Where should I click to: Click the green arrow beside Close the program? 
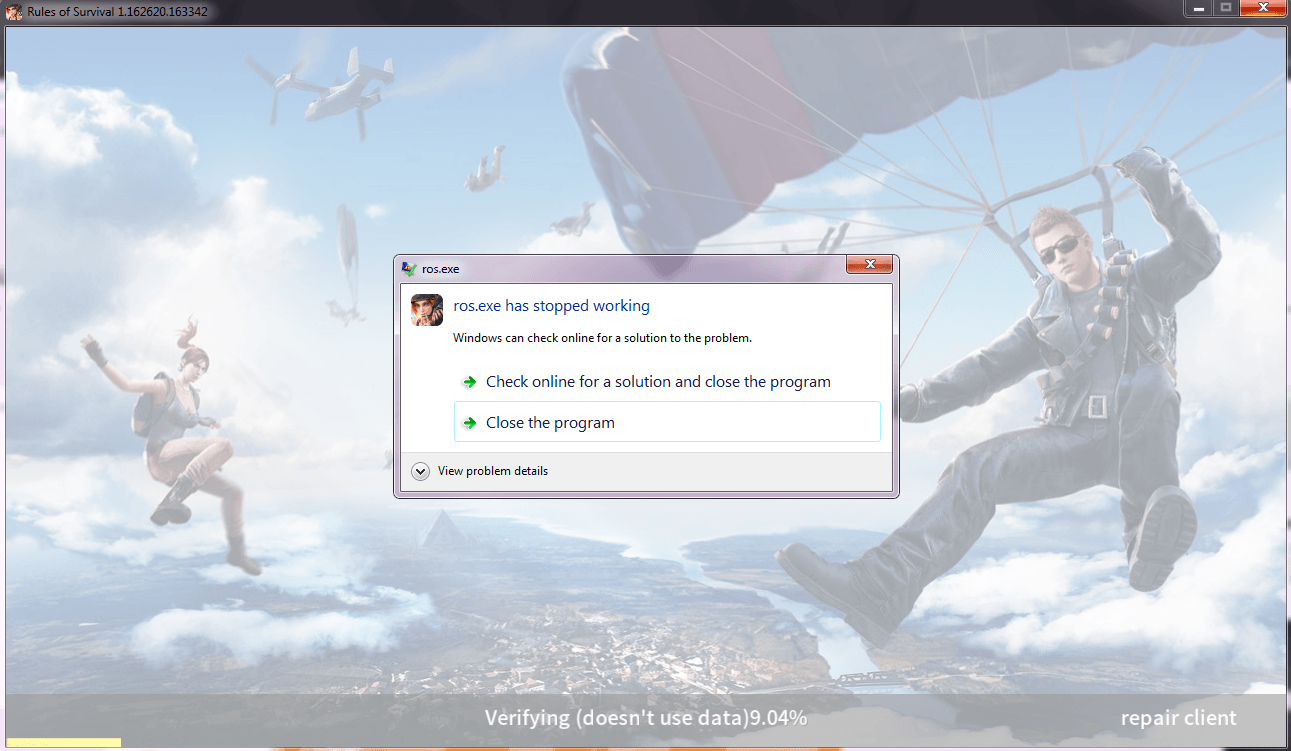pos(469,423)
